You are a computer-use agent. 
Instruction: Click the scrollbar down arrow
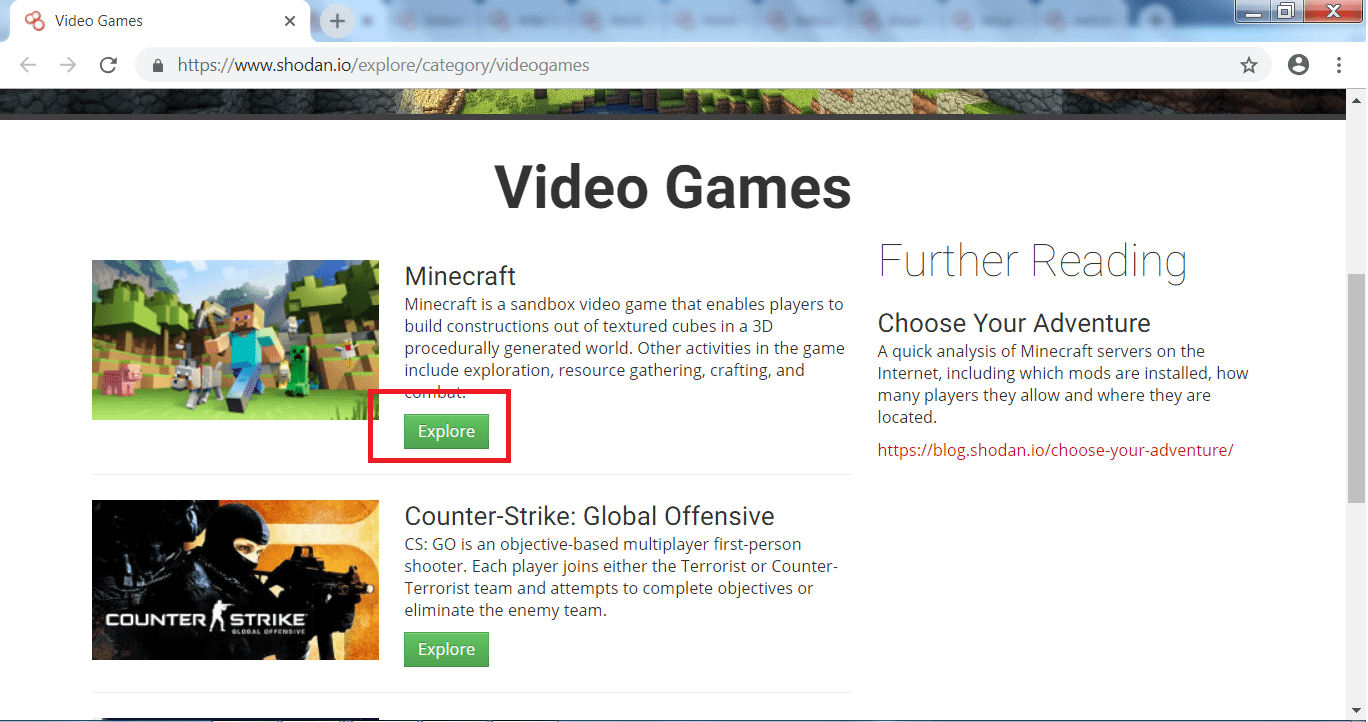[1356, 710]
